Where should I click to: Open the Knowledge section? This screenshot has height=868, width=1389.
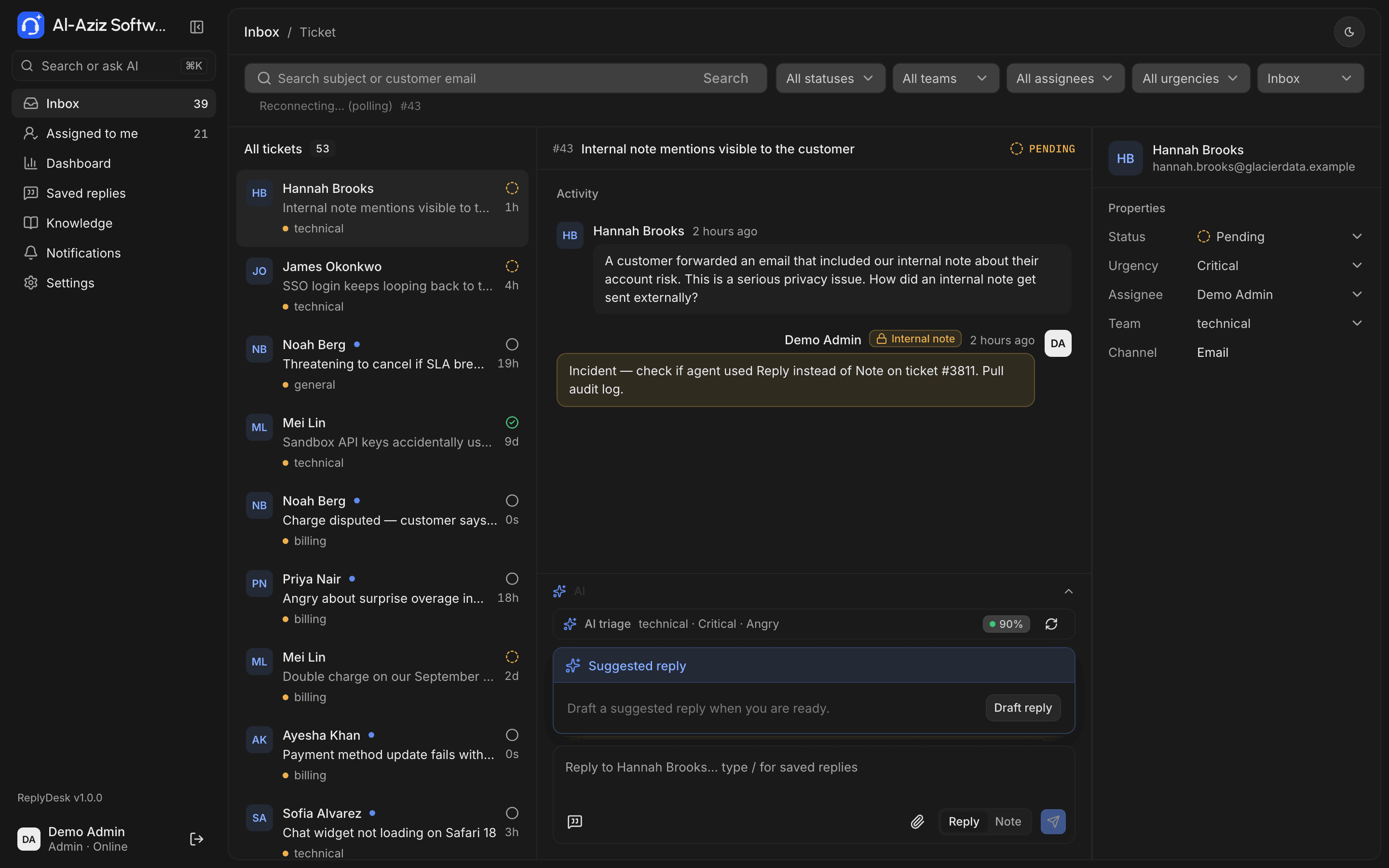point(114,223)
